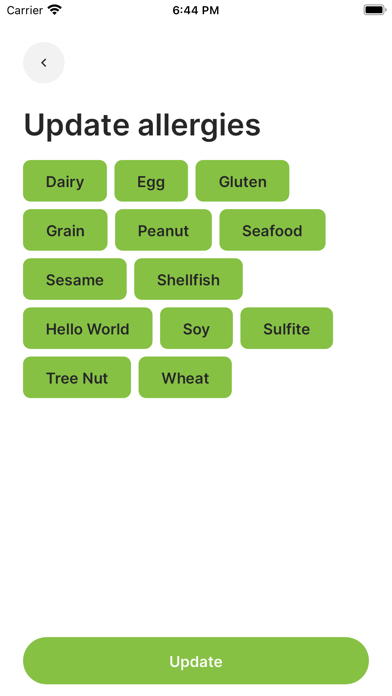Toggle the Soy allergy chip
Viewport: 392px width, 696px height.
point(196,328)
